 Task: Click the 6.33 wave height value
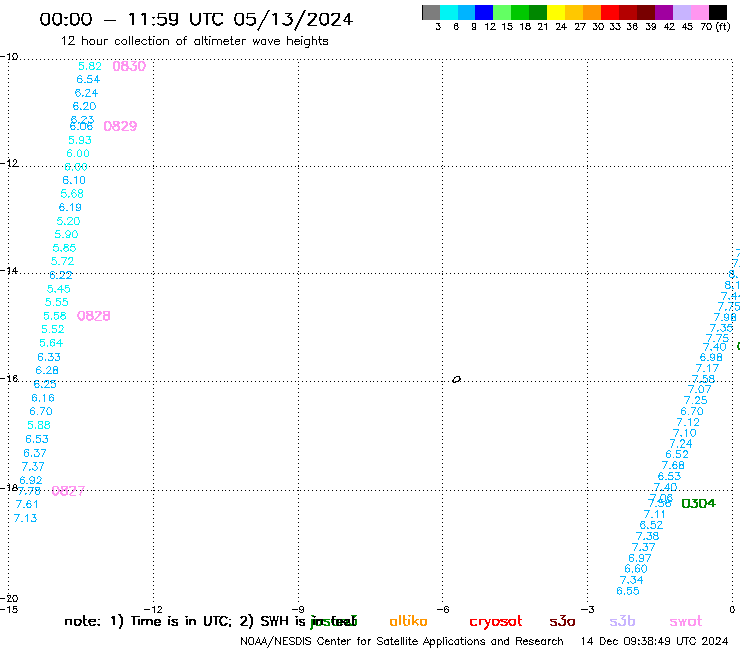[x=49, y=357]
